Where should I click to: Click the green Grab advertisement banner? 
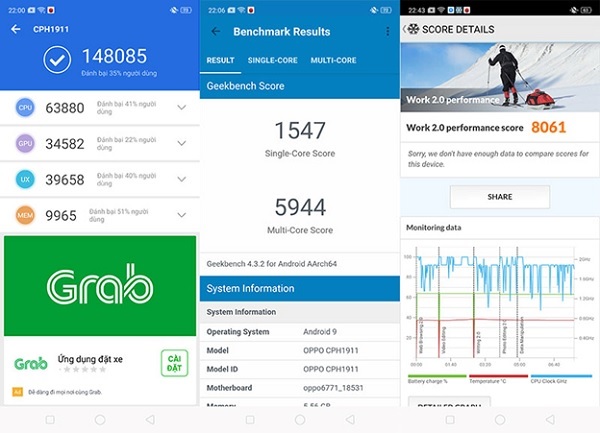(100, 286)
